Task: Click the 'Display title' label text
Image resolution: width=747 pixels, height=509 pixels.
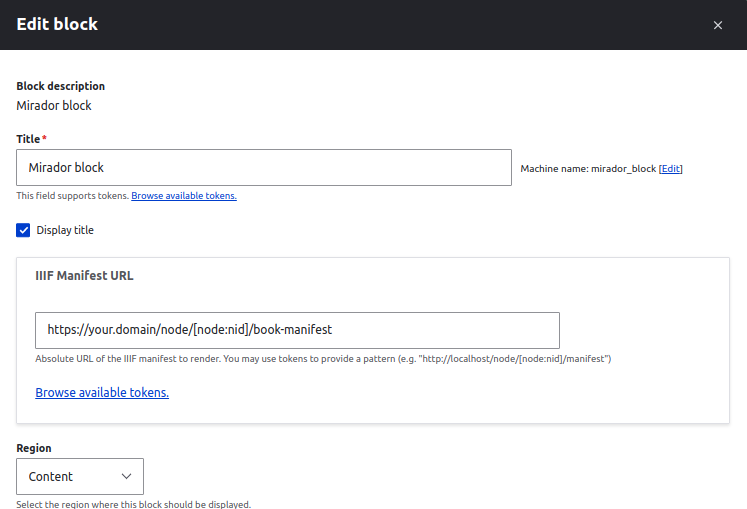Action: click(x=65, y=230)
